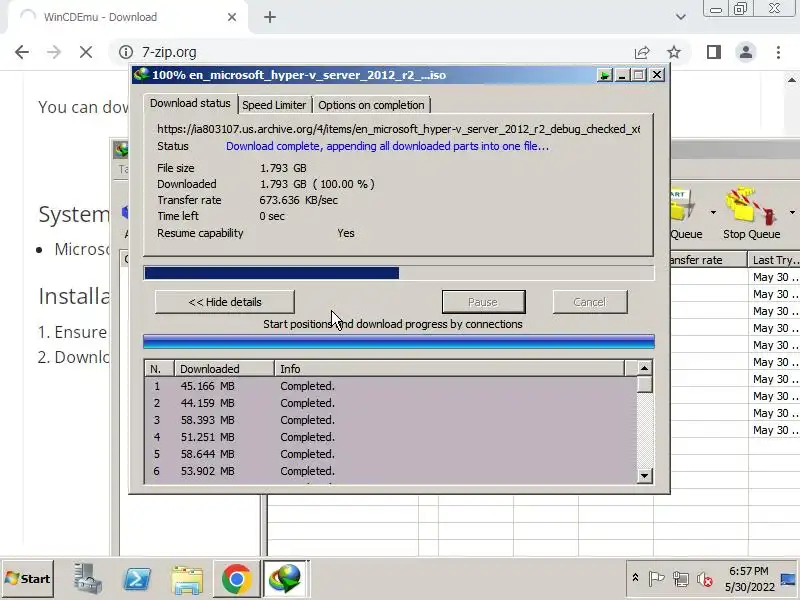This screenshot has width=800, height=600.
Task: Select connection row 5 with 58.644 MB
Action: click(391, 454)
